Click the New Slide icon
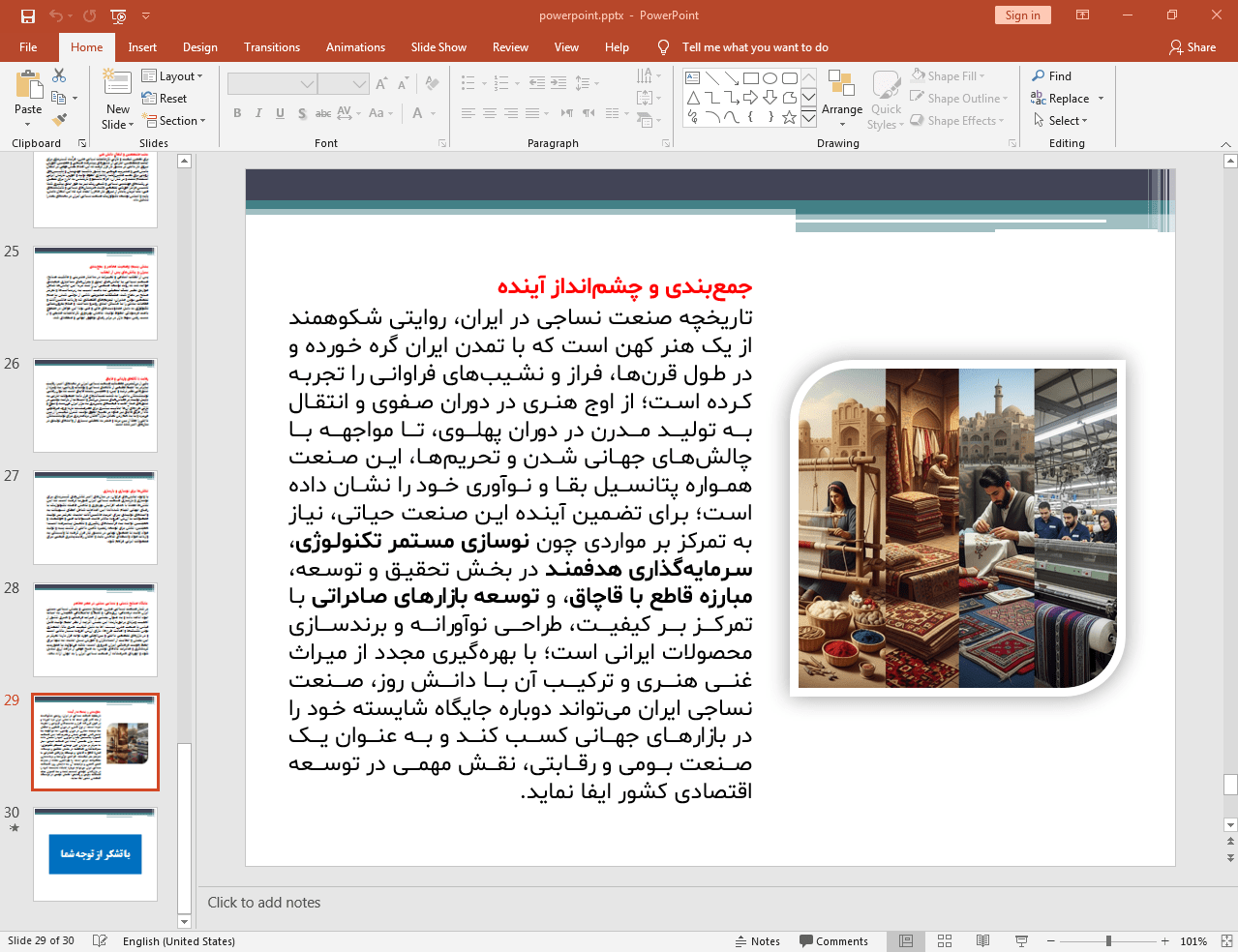This screenshot has height=952, width=1238. (x=117, y=84)
